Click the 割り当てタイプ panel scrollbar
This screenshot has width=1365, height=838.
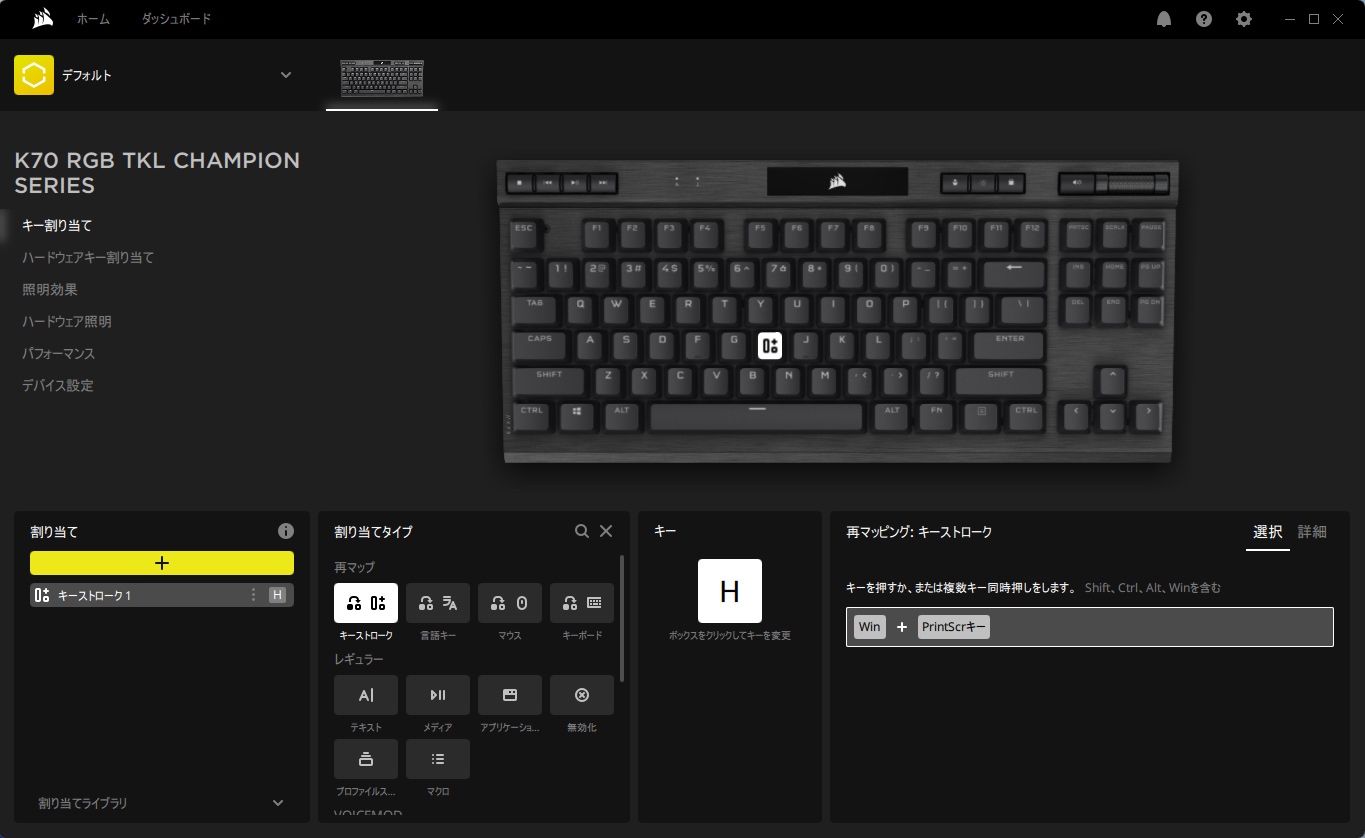(622, 618)
